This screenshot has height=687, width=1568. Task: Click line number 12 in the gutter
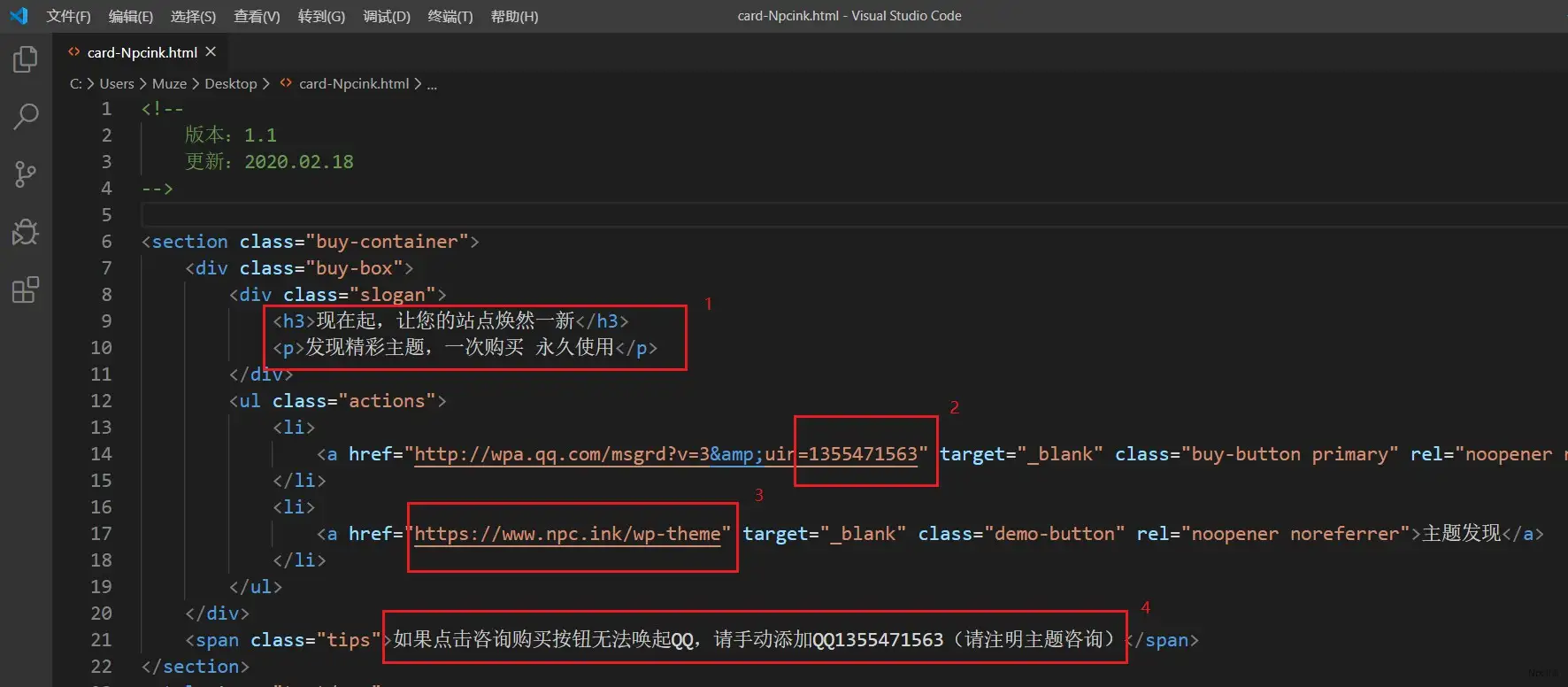(101, 401)
